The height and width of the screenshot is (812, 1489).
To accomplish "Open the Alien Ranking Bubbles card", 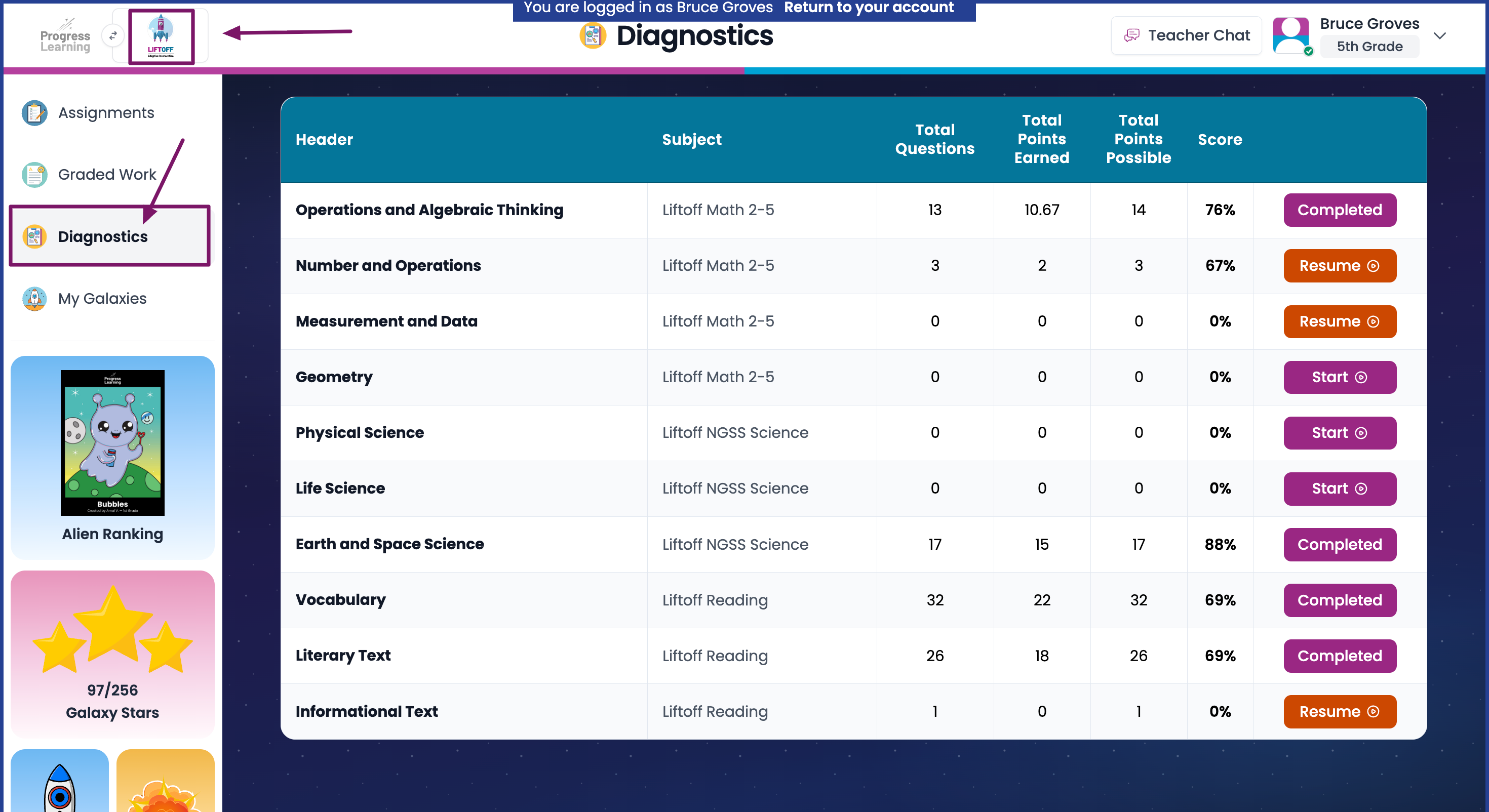I will 113,458.
